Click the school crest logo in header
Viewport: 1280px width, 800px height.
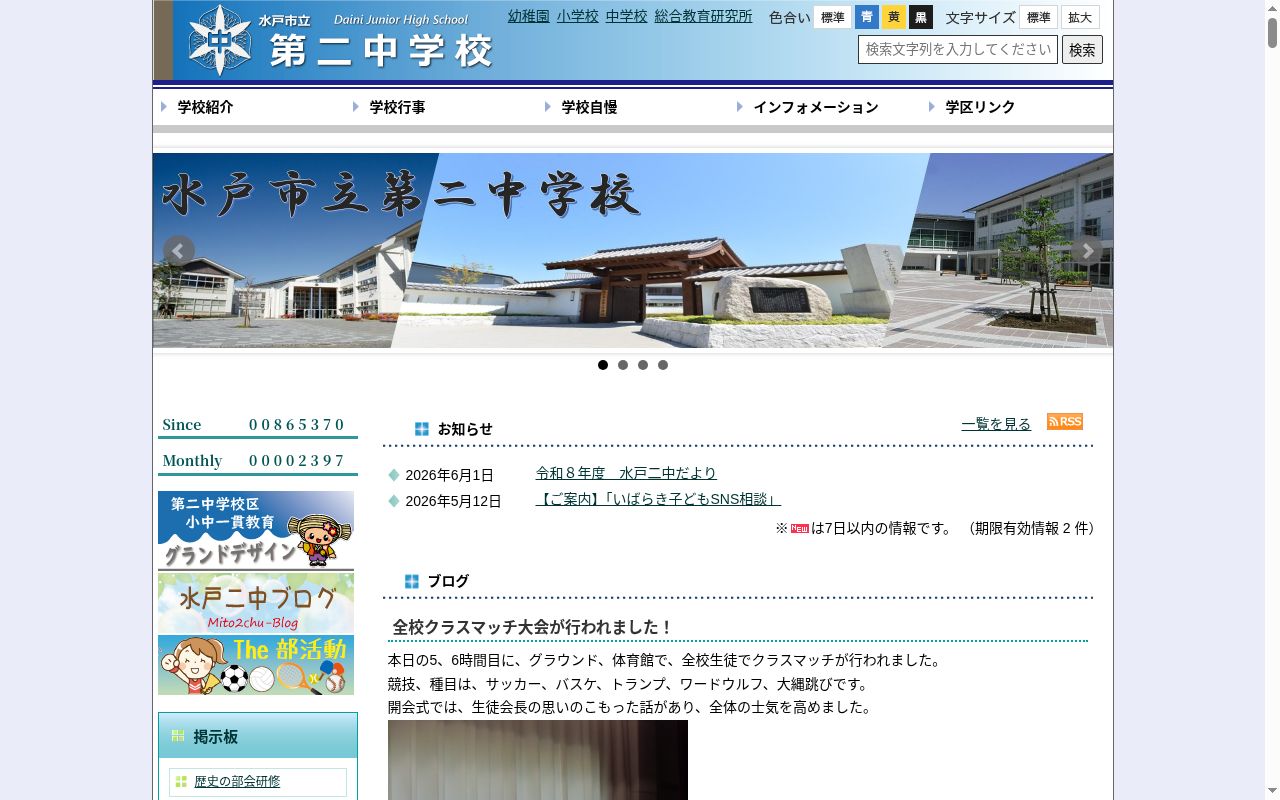220,39
